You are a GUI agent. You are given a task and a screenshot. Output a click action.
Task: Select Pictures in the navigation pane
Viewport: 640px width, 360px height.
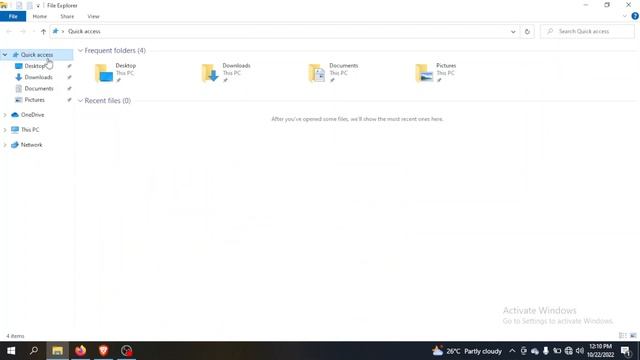(34, 100)
